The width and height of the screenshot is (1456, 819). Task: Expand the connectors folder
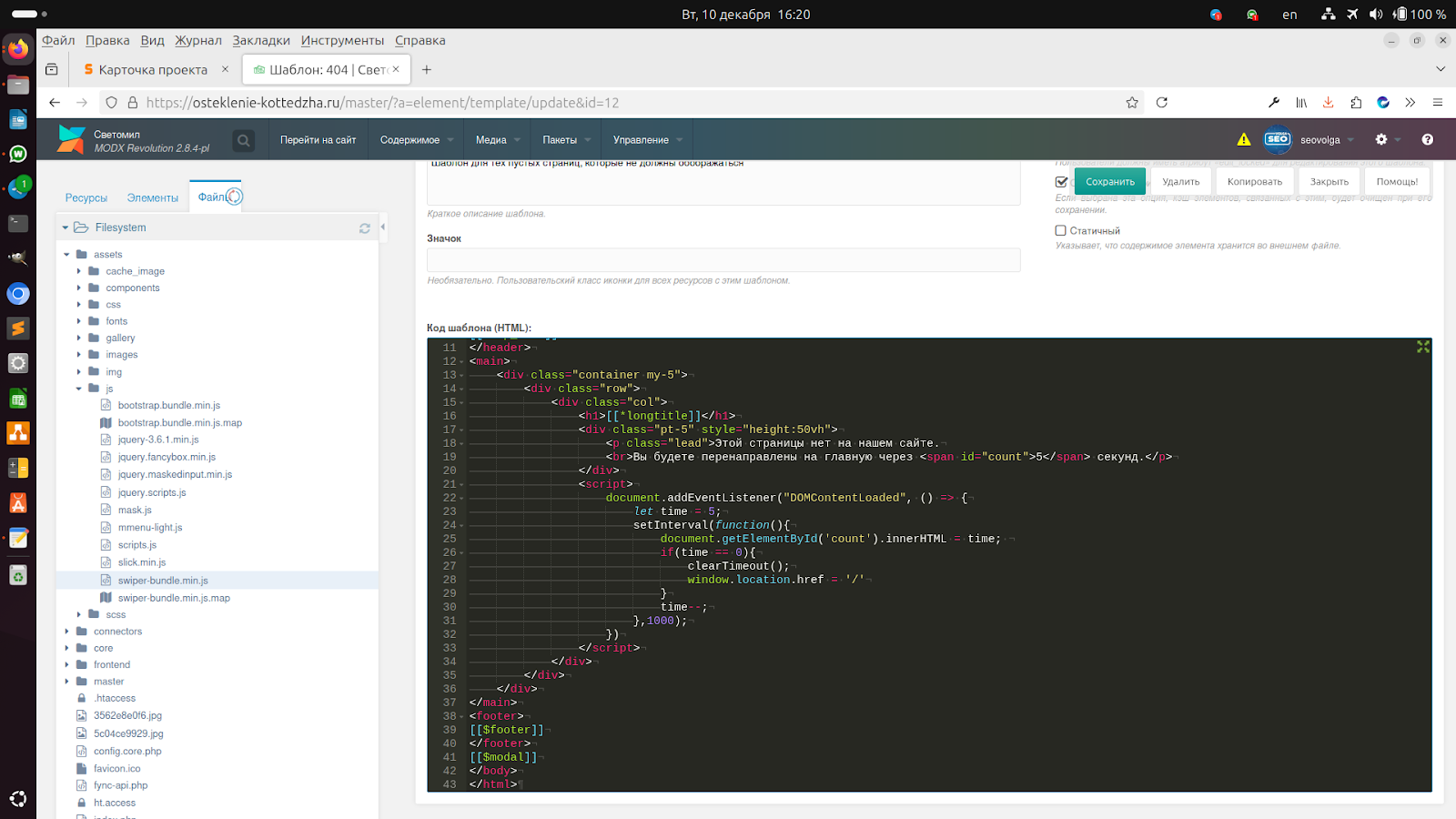tap(67, 632)
